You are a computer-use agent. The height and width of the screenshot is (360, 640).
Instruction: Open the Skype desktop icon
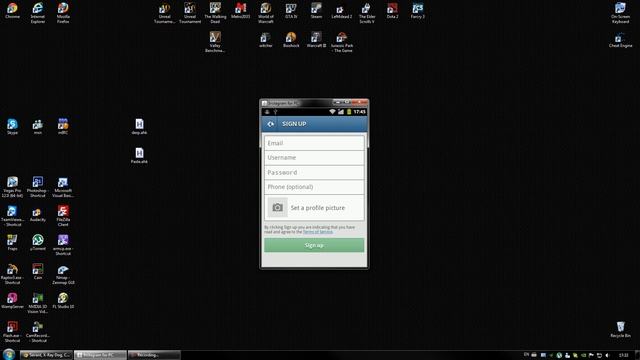point(12,126)
